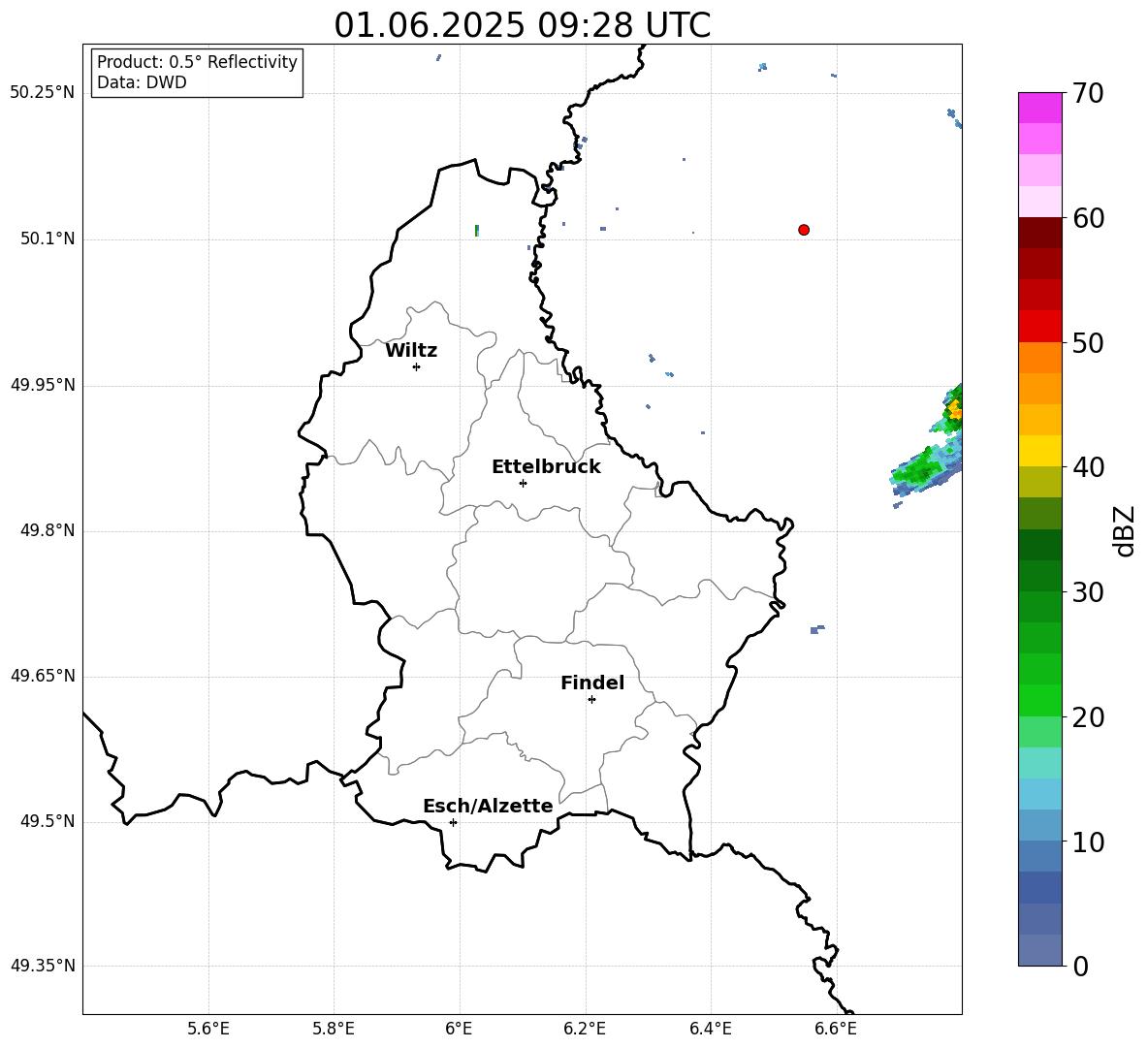Click the green rain echo at map's east edge
This screenshot has height=1048, width=1148.
coord(924,467)
